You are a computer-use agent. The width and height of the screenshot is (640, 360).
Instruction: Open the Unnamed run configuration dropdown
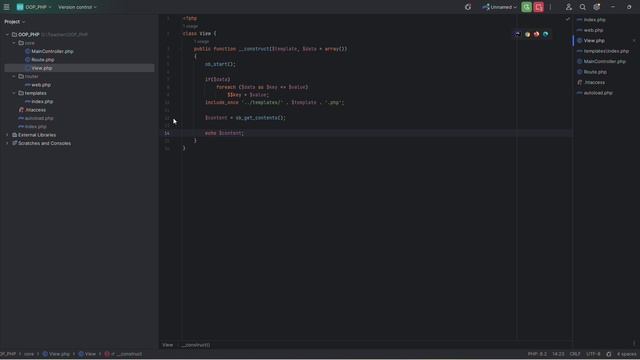pos(499,7)
